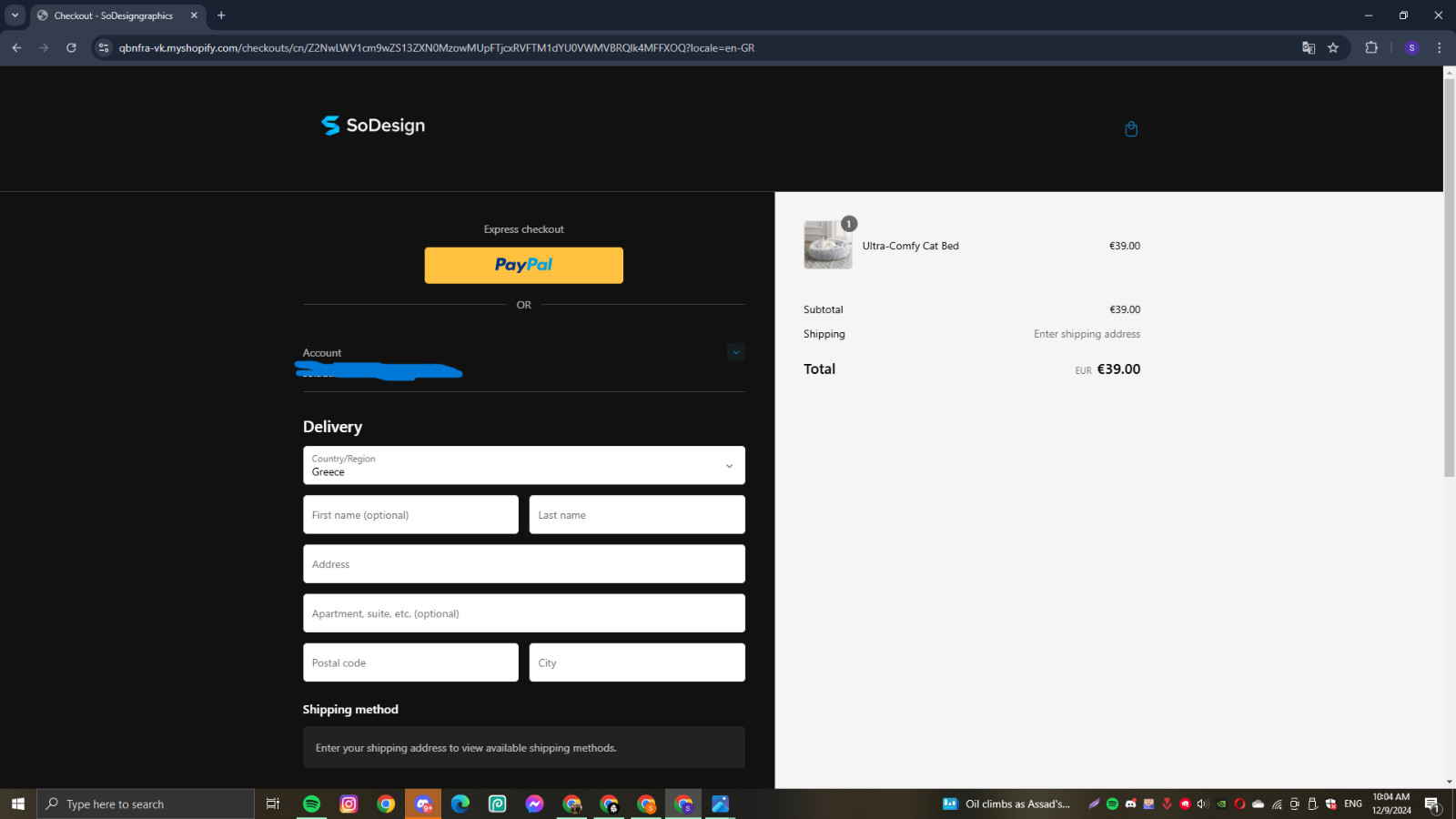The height and width of the screenshot is (819, 1456).
Task: View site information icon in address bar
Action: pyautogui.click(x=104, y=48)
